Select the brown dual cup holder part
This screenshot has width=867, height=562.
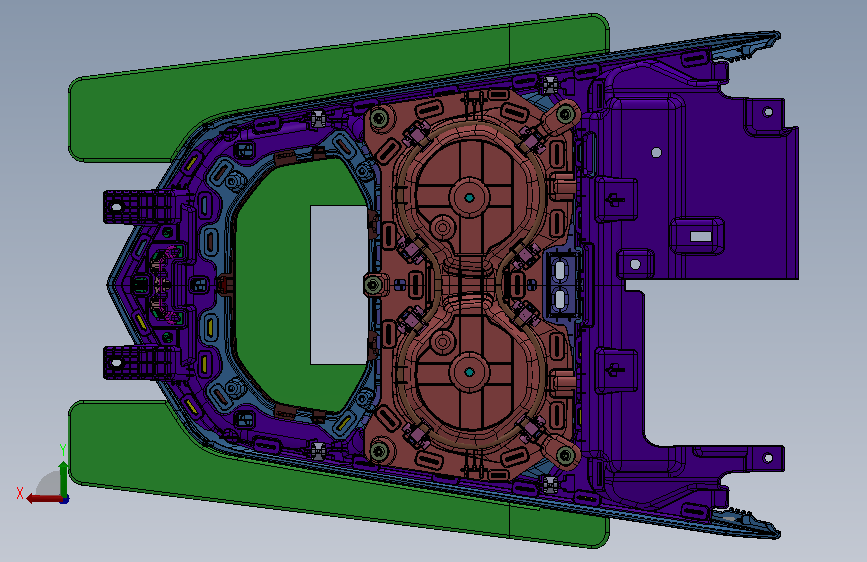tap(470, 285)
